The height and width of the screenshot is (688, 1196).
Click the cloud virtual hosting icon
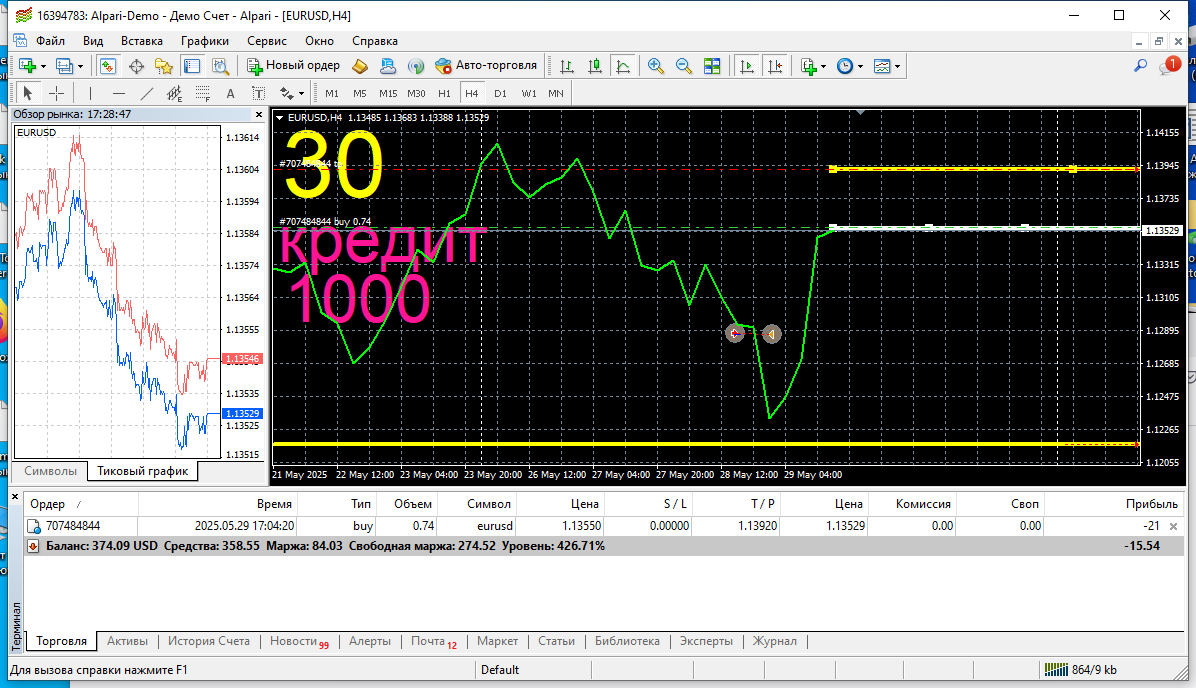387,66
